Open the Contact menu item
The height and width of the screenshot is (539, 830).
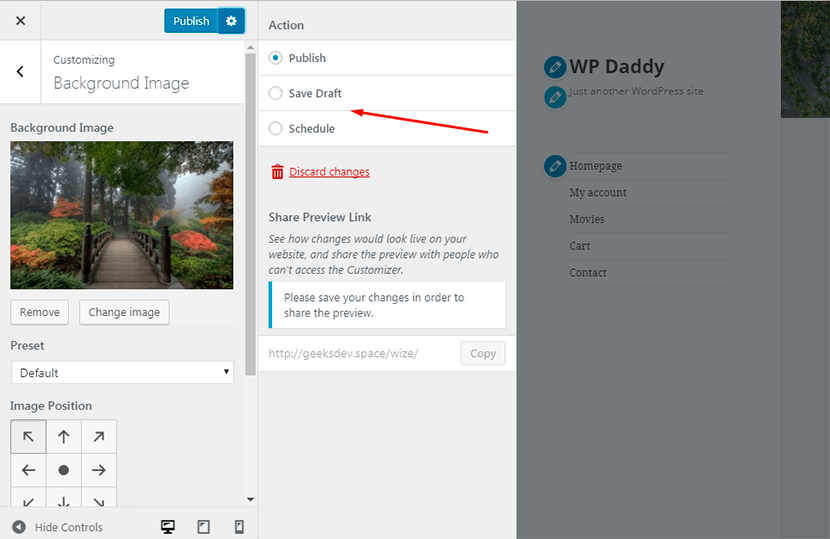(588, 273)
